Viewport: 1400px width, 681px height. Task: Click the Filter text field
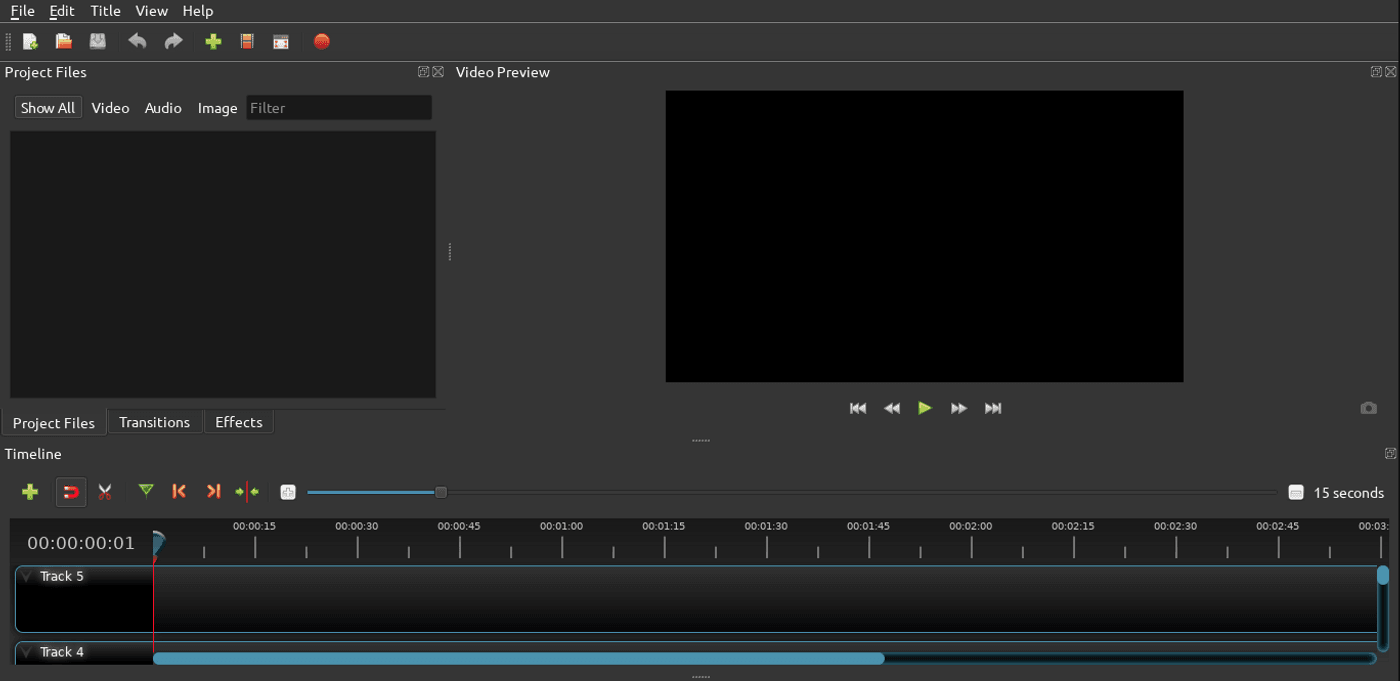(x=338, y=108)
